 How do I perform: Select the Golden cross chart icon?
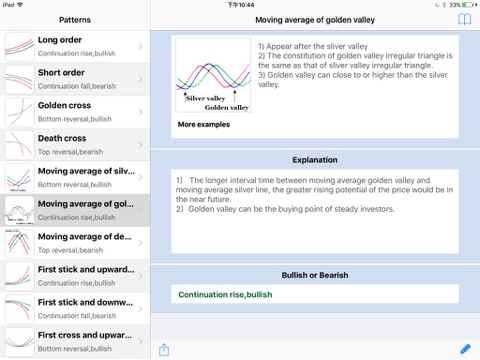(x=20, y=112)
